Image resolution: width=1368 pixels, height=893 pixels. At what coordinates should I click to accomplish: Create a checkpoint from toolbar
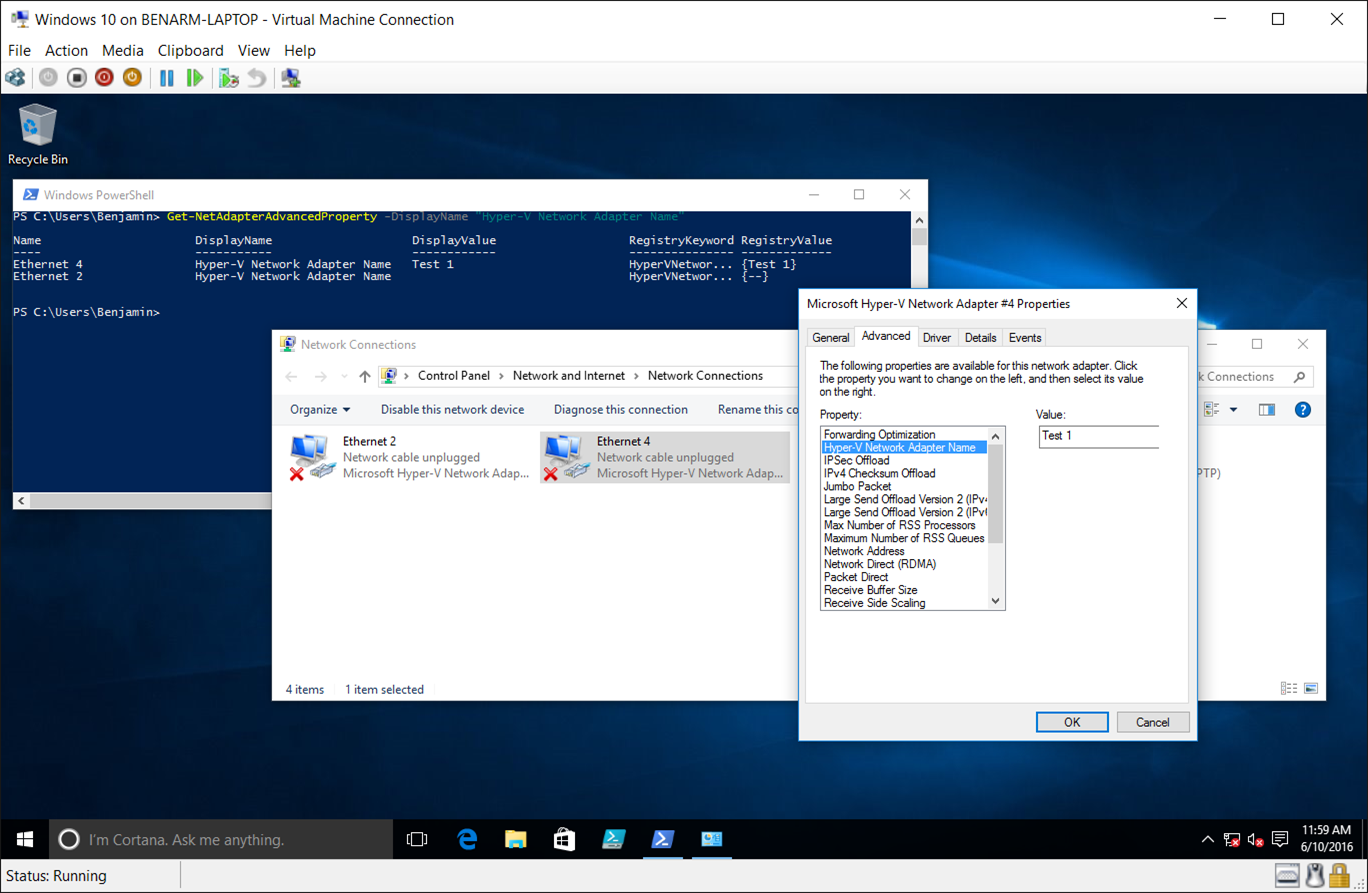(x=229, y=77)
